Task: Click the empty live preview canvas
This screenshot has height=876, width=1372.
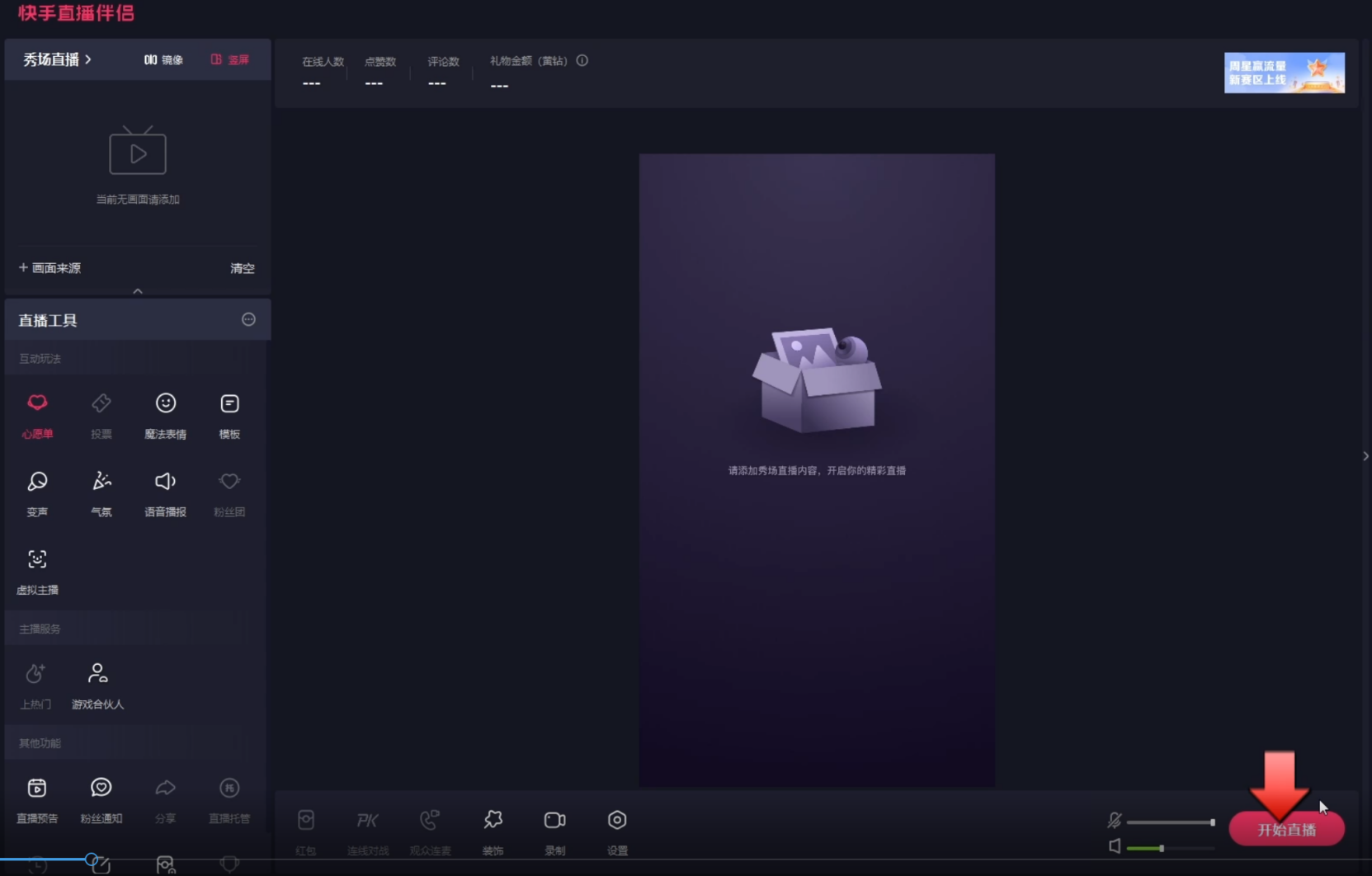Action: (817, 470)
